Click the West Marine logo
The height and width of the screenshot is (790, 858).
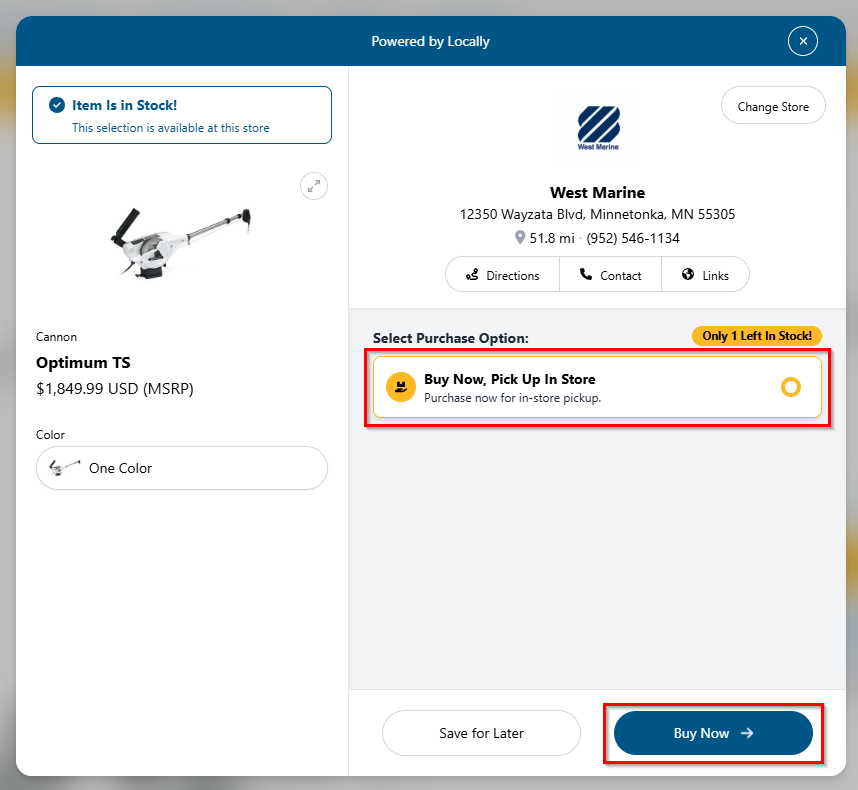[x=598, y=128]
